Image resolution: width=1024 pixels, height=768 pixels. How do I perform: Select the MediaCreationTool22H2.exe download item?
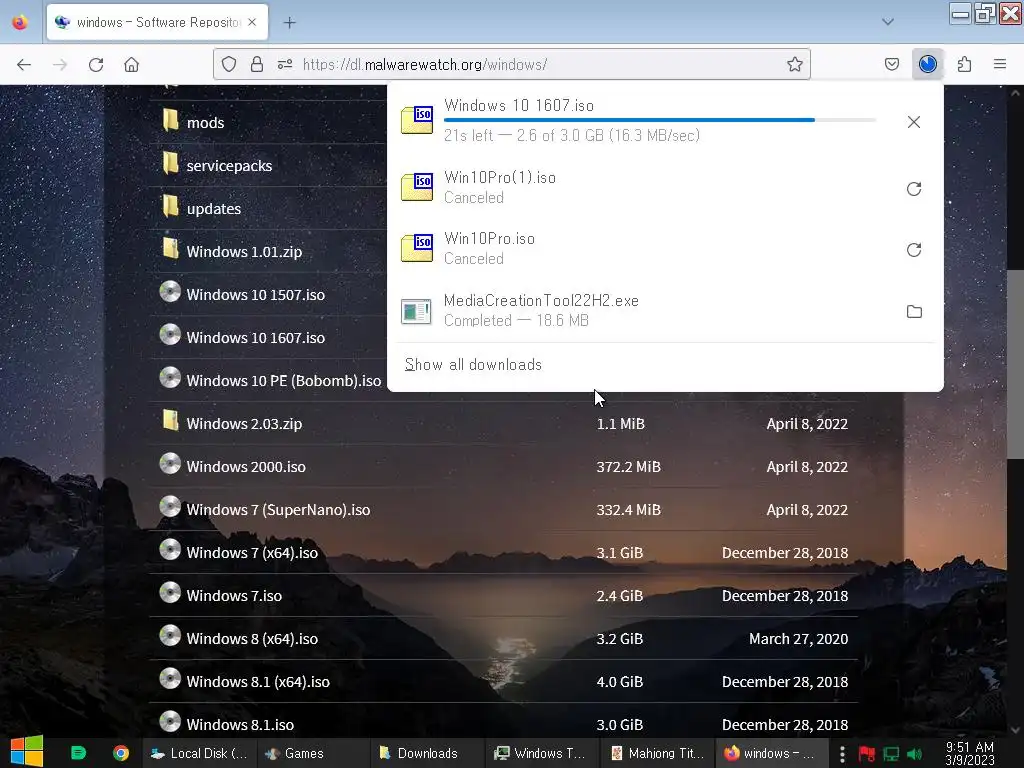pyautogui.click(x=643, y=311)
